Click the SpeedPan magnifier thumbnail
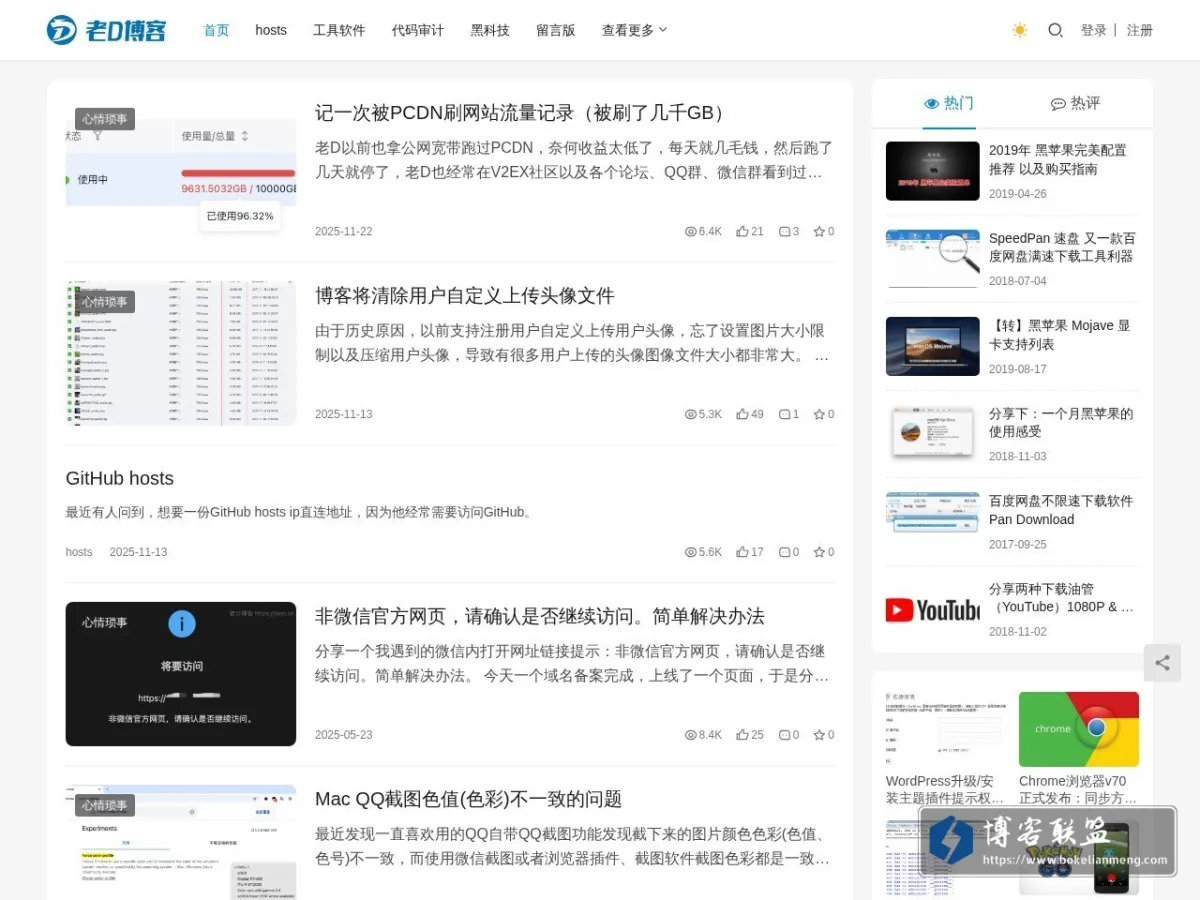1200x900 pixels. (x=932, y=259)
